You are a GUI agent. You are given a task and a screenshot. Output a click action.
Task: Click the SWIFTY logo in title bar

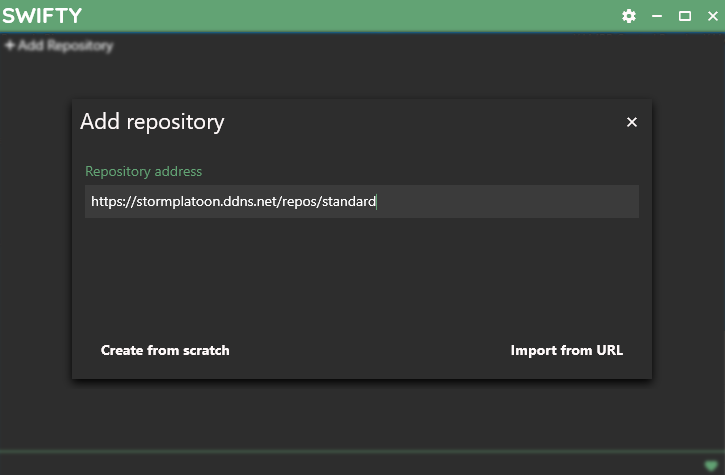click(x=42, y=16)
